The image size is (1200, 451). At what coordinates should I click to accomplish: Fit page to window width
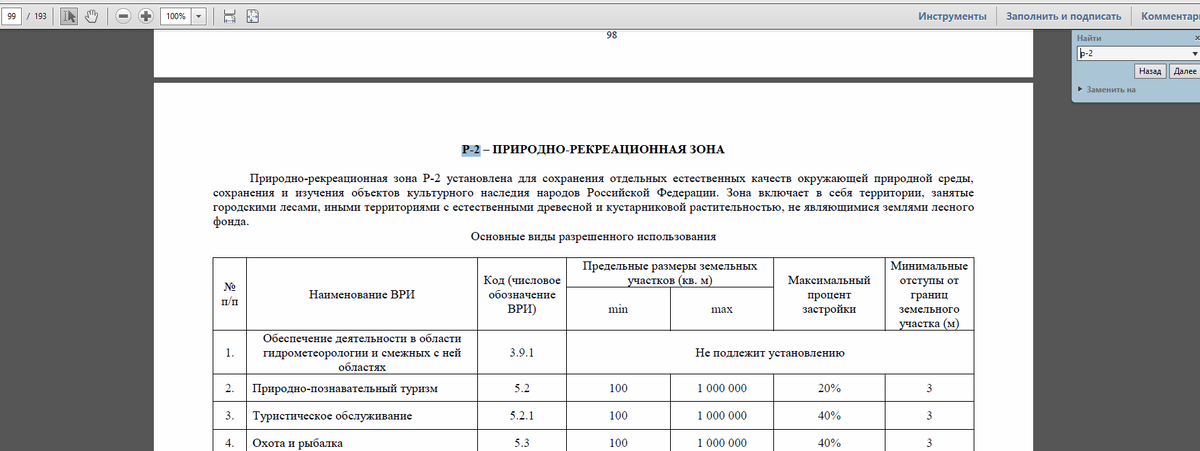(x=230, y=17)
